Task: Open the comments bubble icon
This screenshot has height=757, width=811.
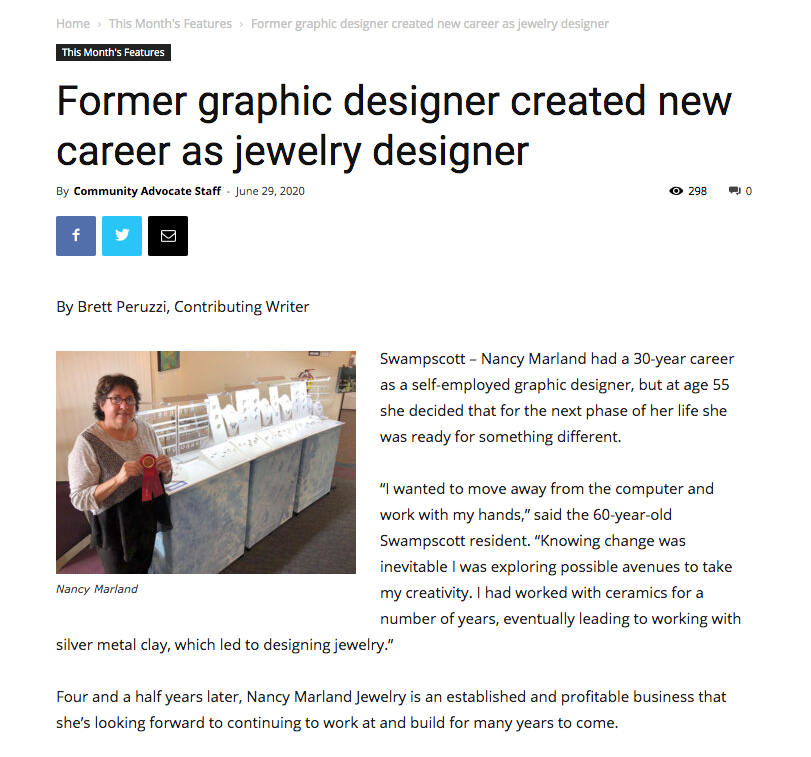Action: (x=734, y=191)
